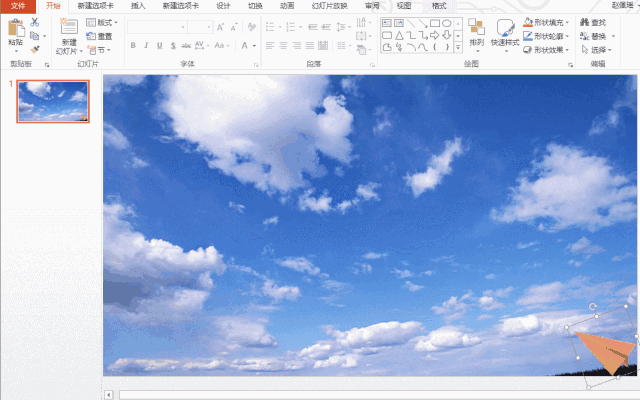Open the Section (节) dropdown
The width and height of the screenshot is (640, 400).
tap(99, 50)
